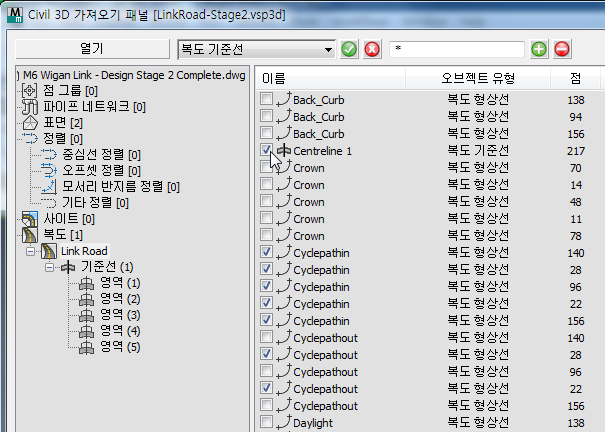Click the app icon in the title bar
This screenshot has height=432, width=605.
coord(15,15)
